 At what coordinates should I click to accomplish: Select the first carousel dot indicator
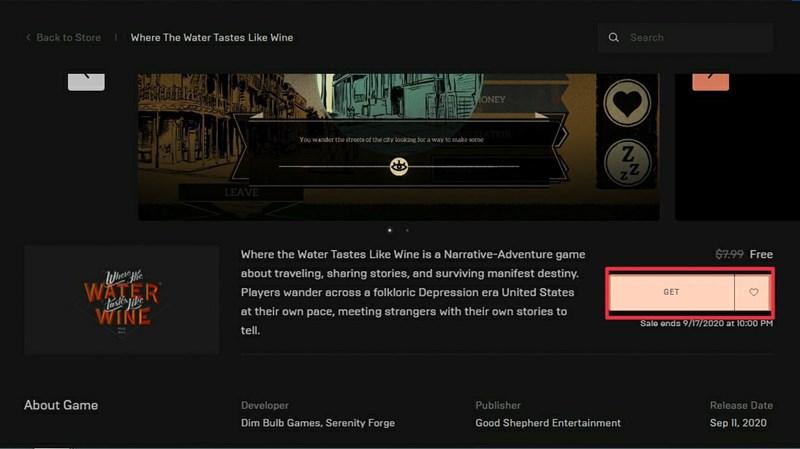390,230
